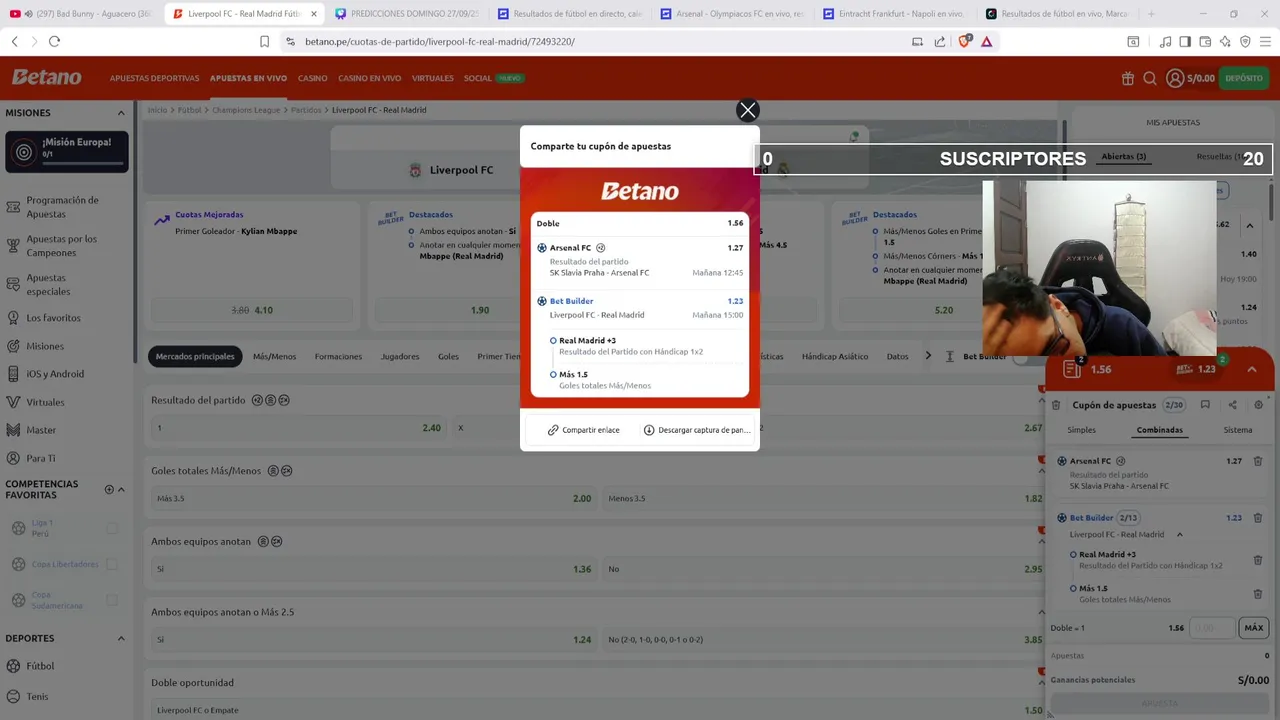Viewport: 1280px width, 720px height.
Task: Click the bookmark icon in address bar
Action: [x=264, y=41]
